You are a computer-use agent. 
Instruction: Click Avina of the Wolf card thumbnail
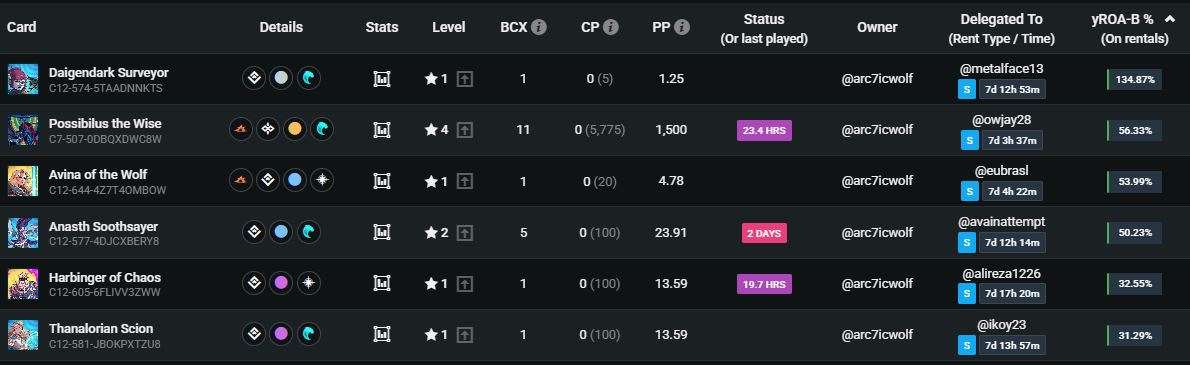(x=23, y=181)
